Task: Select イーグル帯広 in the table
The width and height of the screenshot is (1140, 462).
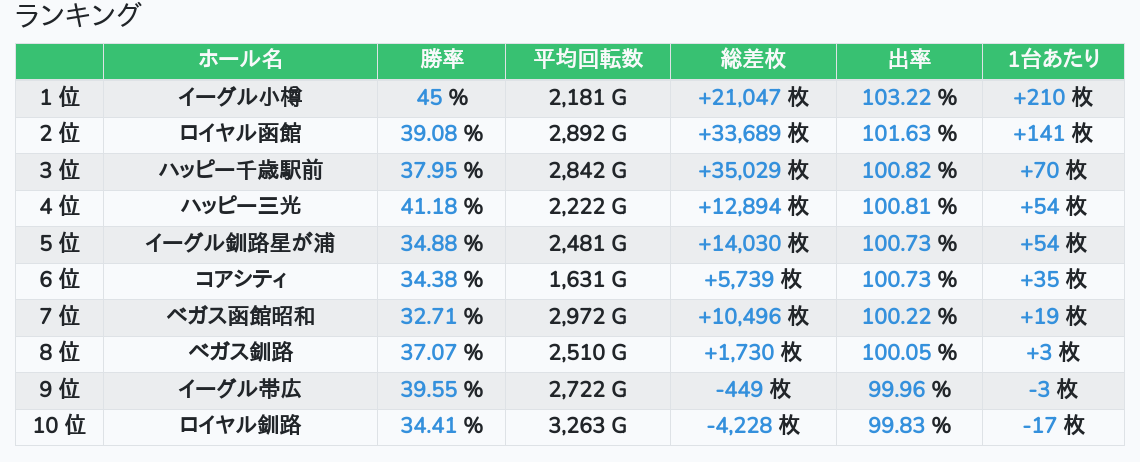Action: pyautogui.click(x=240, y=389)
